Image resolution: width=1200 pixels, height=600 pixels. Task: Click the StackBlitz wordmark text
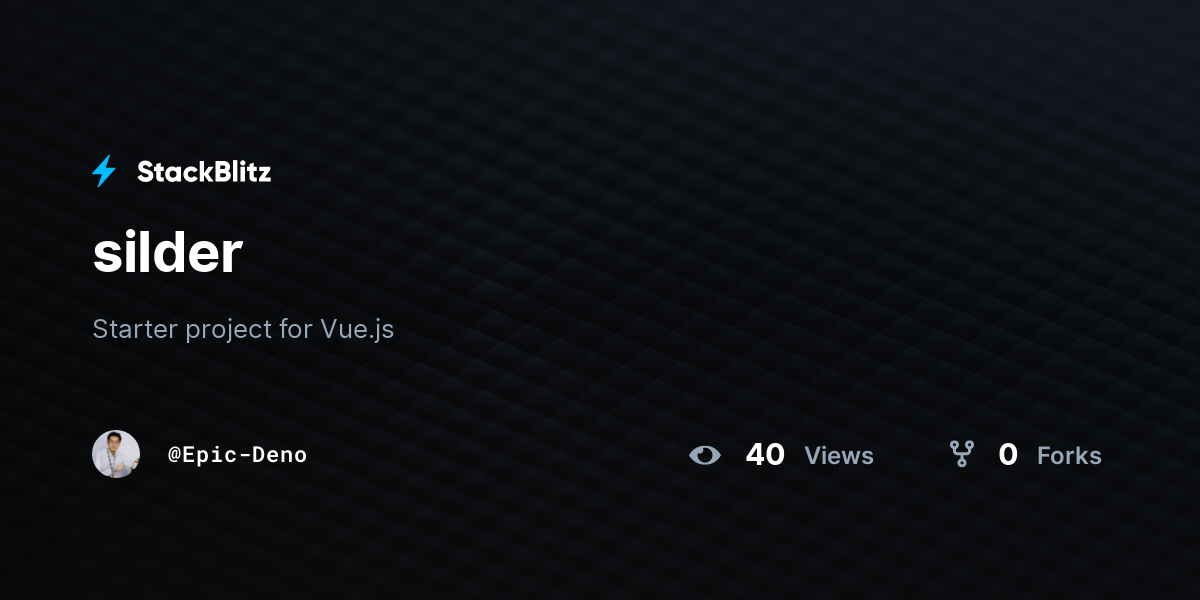click(x=204, y=172)
